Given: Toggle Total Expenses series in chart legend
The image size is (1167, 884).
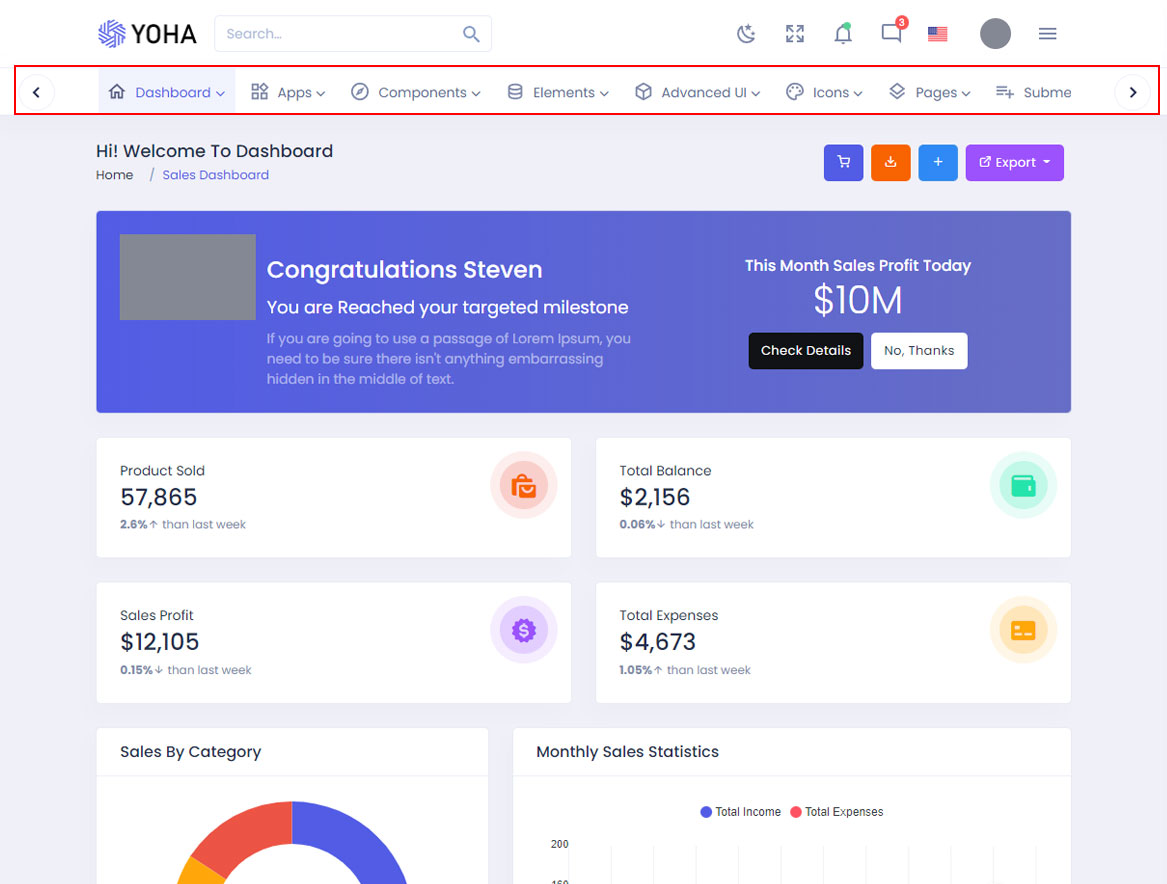Looking at the screenshot, I should [836, 812].
